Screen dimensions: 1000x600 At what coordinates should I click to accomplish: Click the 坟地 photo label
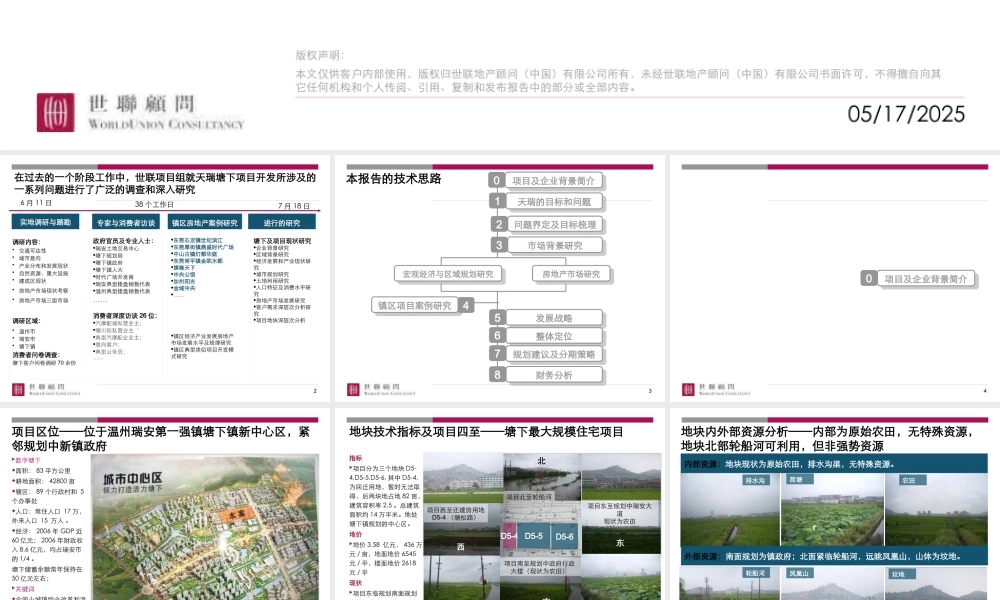pyautogui.click(x=899, y=574)
